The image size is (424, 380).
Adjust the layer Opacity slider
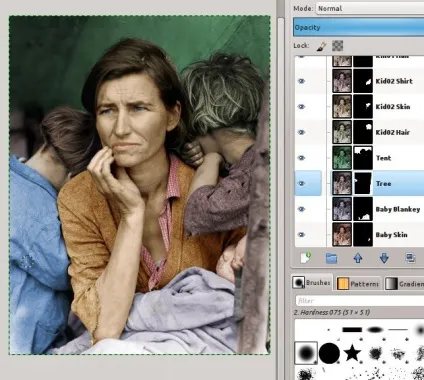tap(359, 27)
